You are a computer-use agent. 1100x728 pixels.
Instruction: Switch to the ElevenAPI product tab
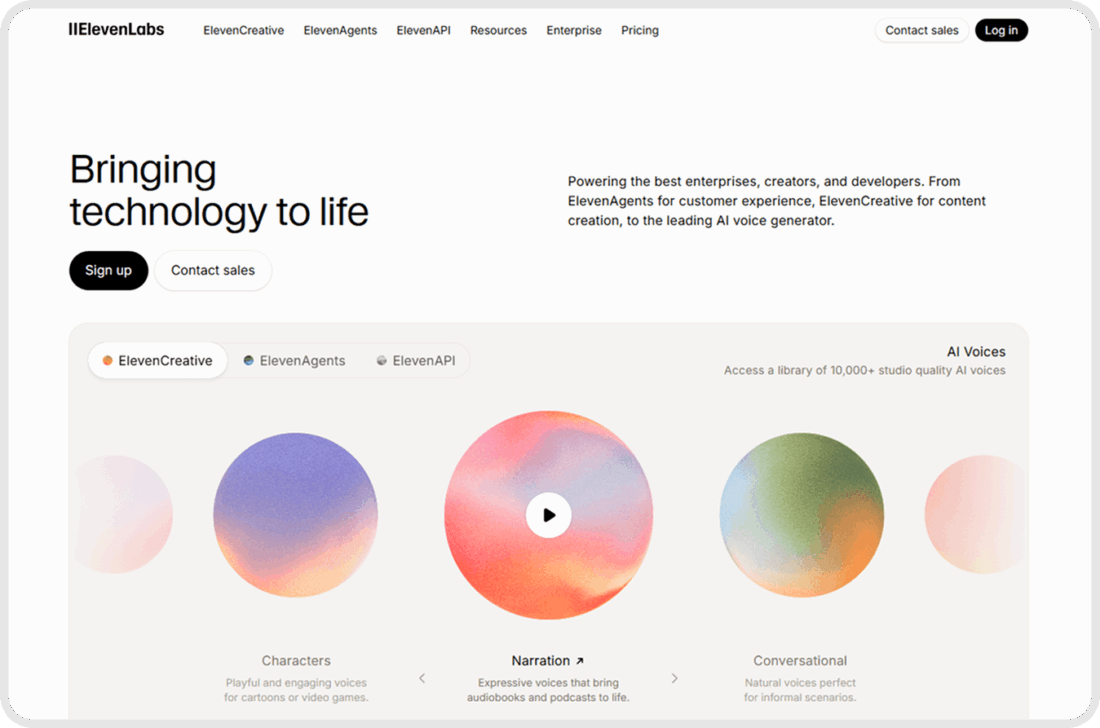pyautogui.click(x=424, y=360)
